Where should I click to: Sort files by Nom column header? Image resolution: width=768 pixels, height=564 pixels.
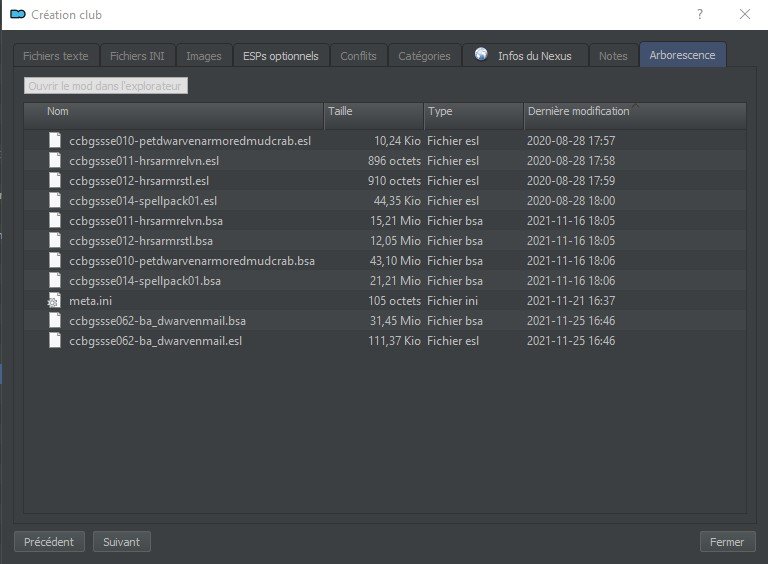point(174,116)
